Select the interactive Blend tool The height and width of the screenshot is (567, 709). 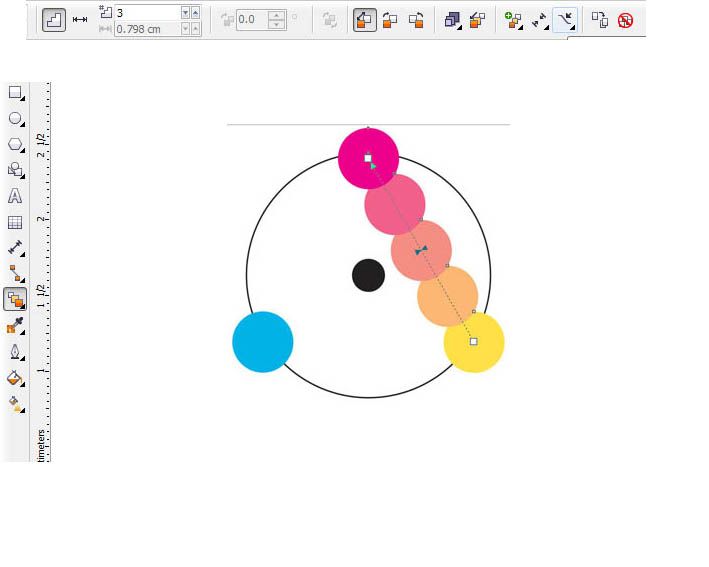click(15, 299)
